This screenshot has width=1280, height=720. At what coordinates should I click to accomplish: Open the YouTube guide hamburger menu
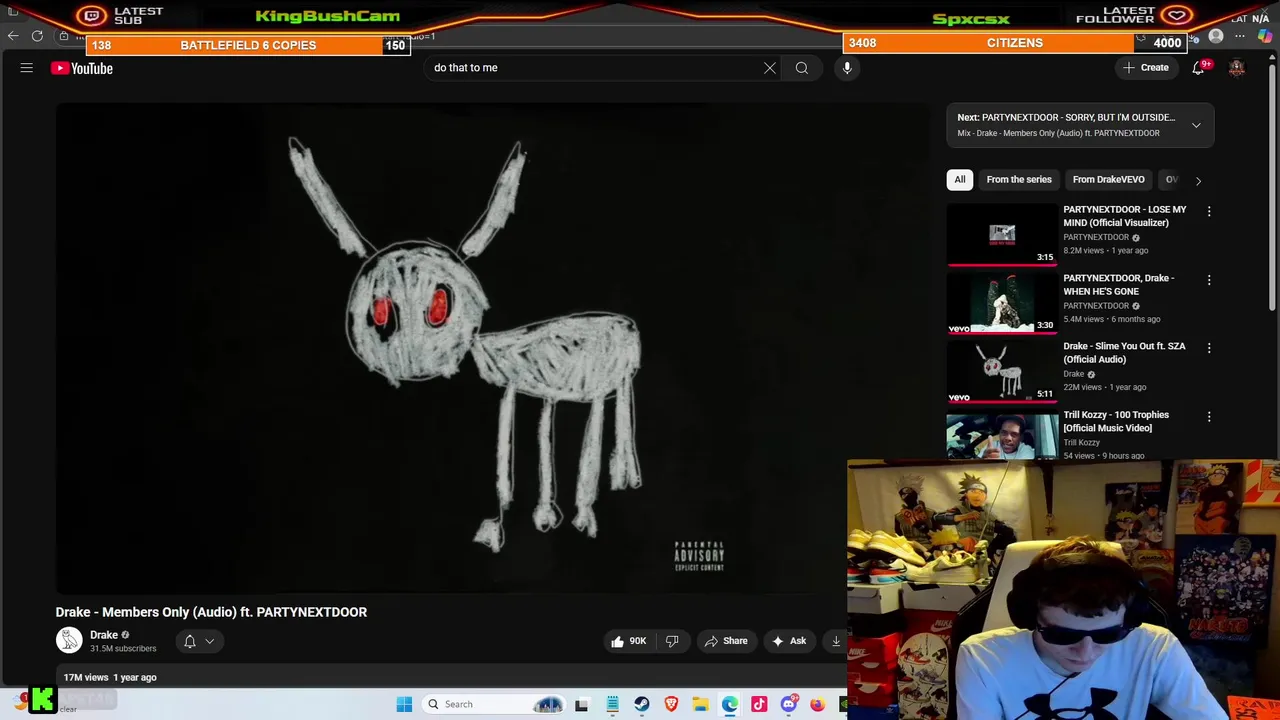[x=27, y=68]
